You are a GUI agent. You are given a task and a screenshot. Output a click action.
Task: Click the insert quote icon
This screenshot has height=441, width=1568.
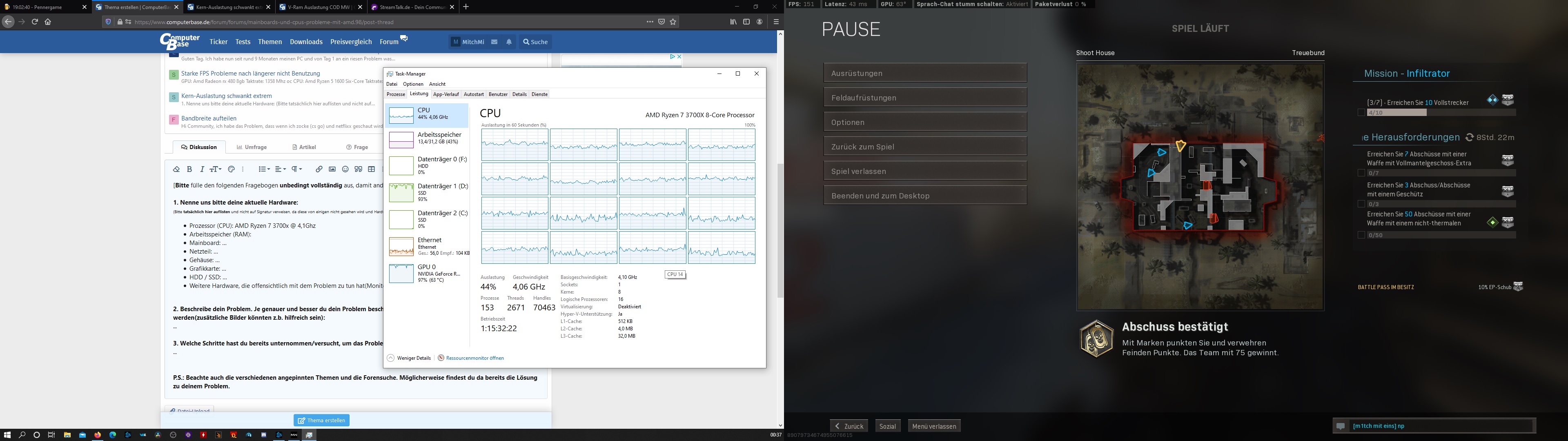(x=359, y=169)
